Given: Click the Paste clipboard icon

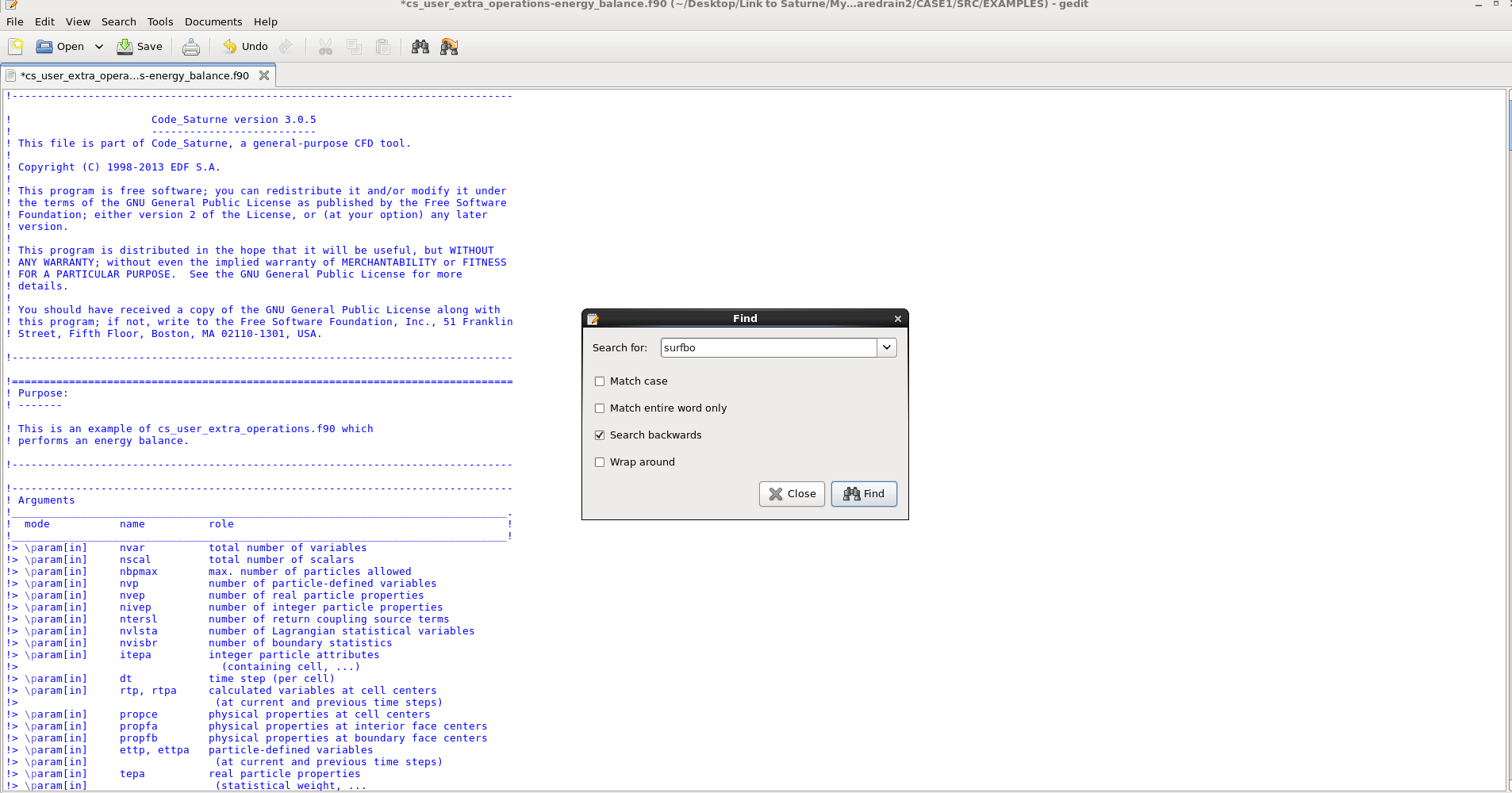Looking at the screenshot, I should pyautogui.click(x=383, y=48).
